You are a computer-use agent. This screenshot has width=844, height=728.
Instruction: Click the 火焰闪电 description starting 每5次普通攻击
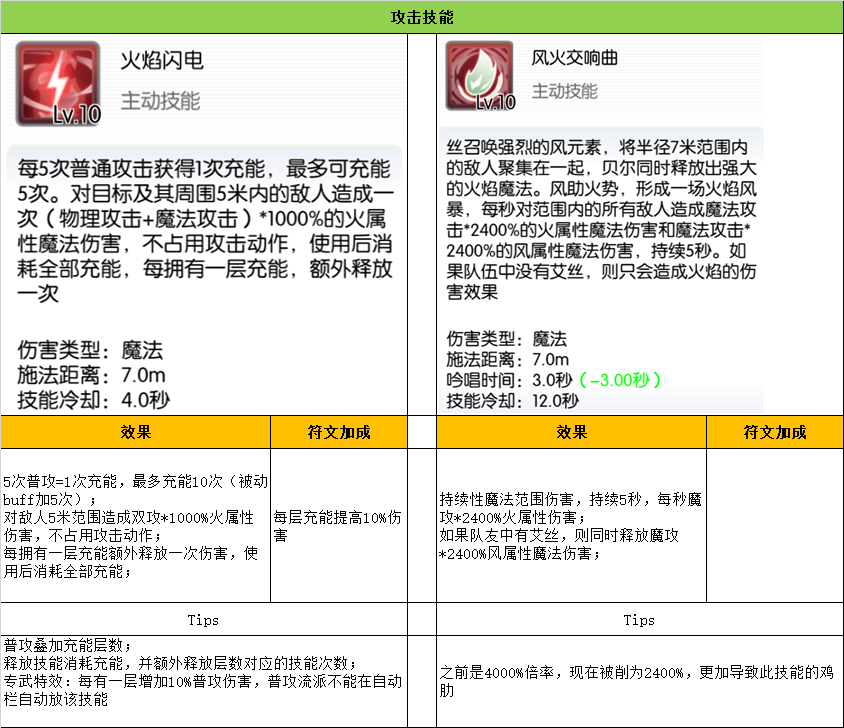pyautogui.click(x=205, y=230)
